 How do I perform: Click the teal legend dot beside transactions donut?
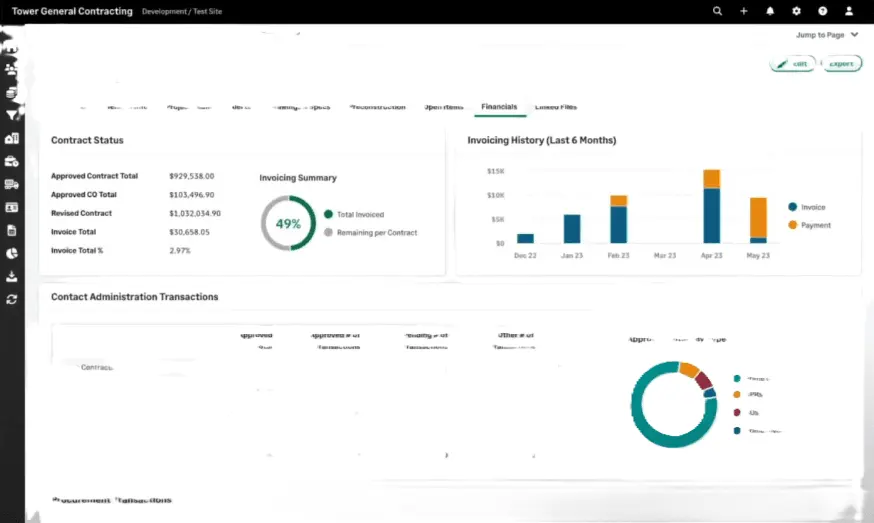[x=736, y=379]
